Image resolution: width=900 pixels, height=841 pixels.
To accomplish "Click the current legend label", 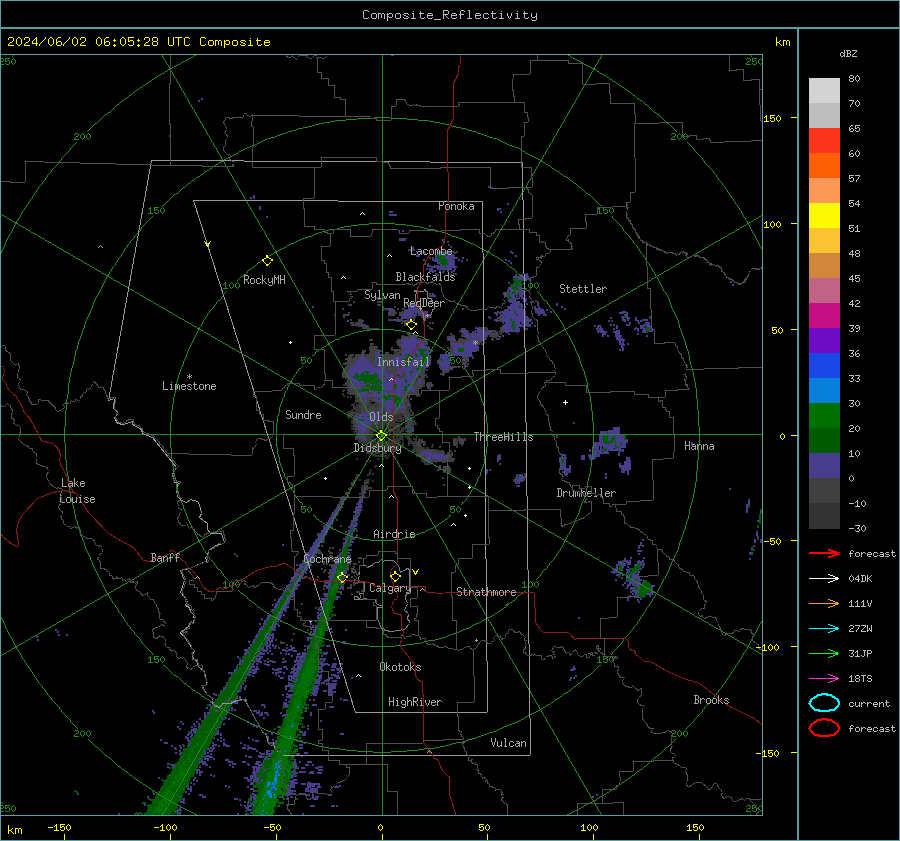I will tap(869, 703).
